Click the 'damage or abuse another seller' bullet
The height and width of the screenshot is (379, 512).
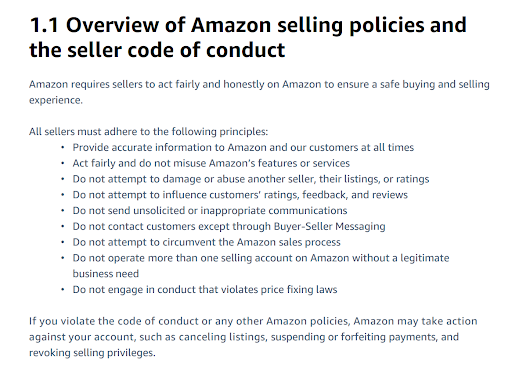point(251,179)
